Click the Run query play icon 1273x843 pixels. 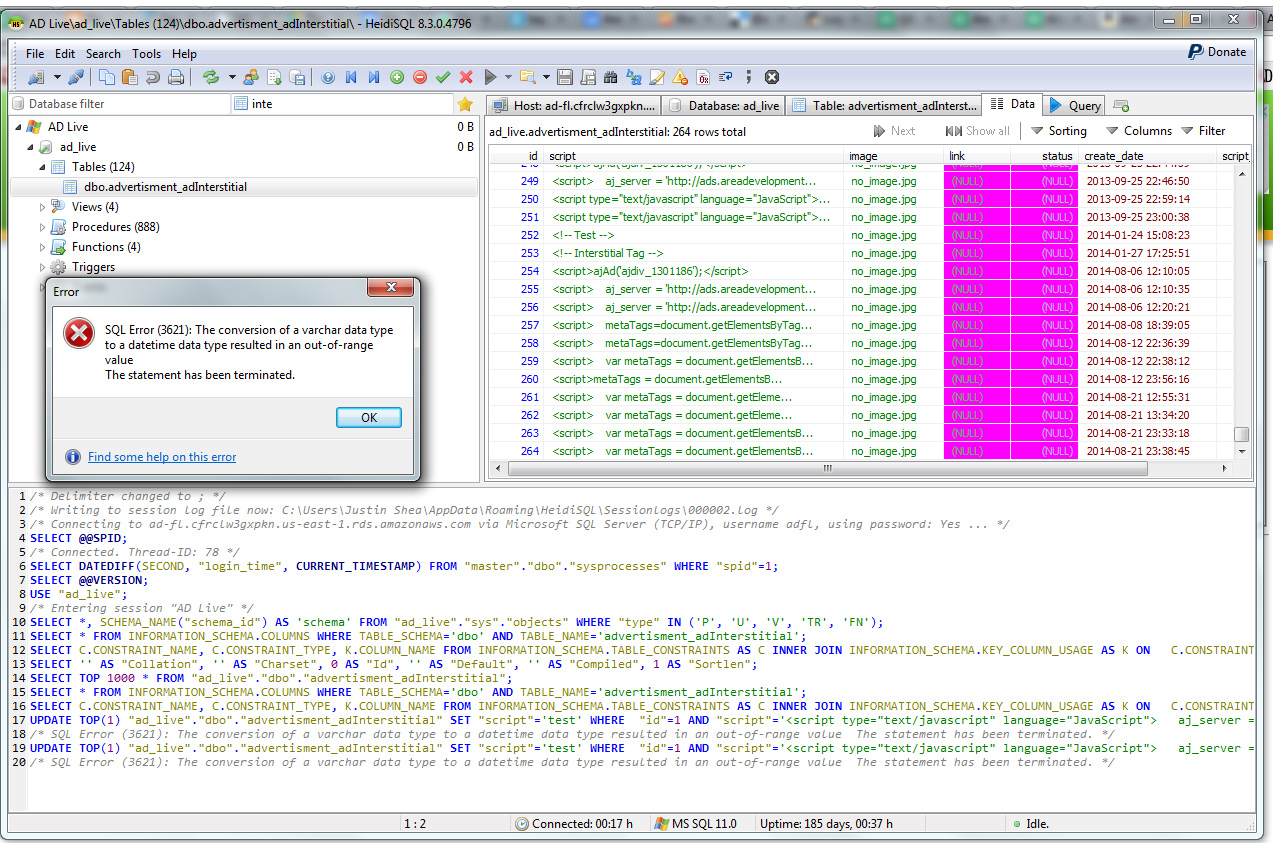490,77
